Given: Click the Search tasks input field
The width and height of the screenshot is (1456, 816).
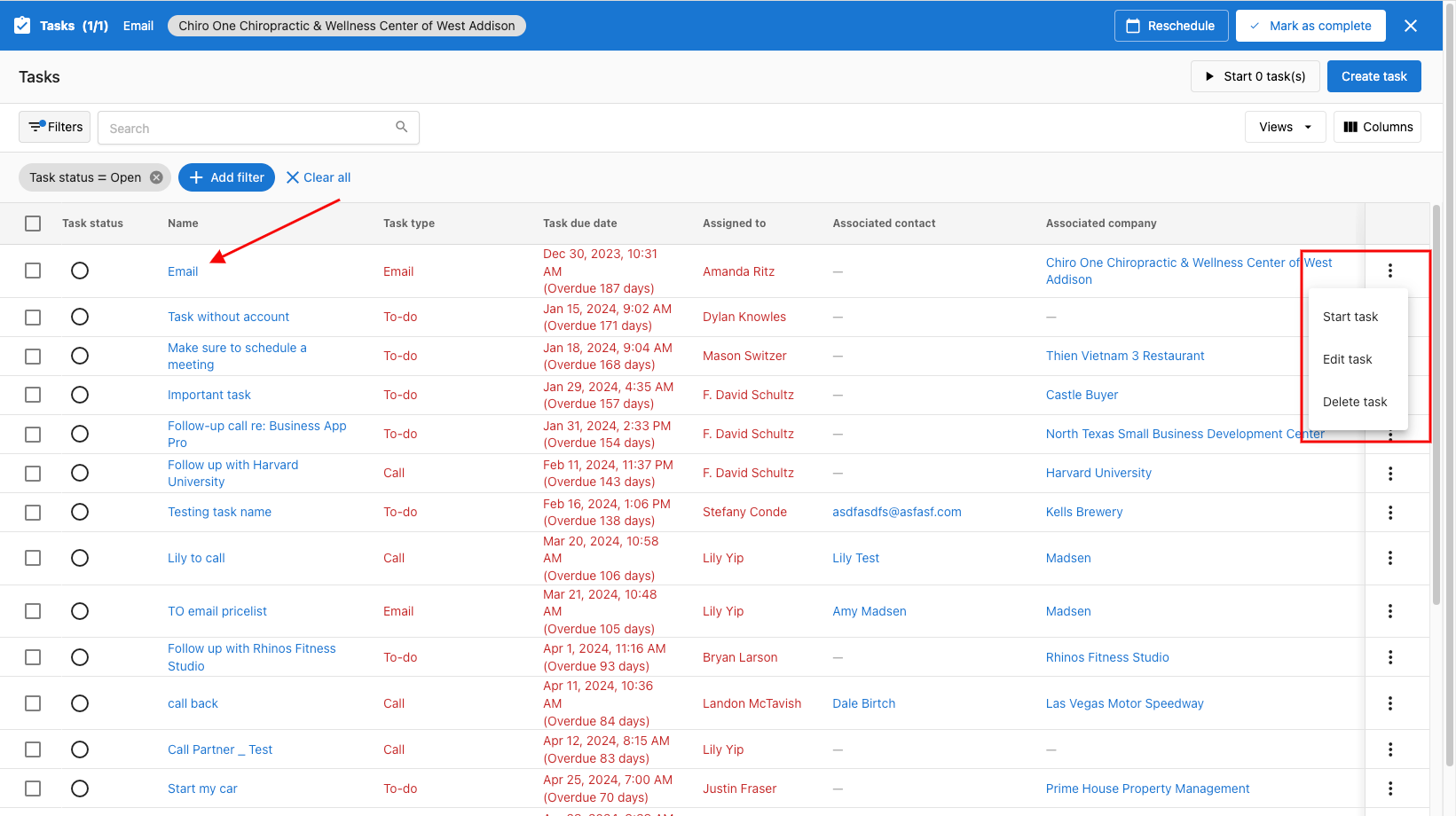Looking at the screenshot, I should click(258, 128).
